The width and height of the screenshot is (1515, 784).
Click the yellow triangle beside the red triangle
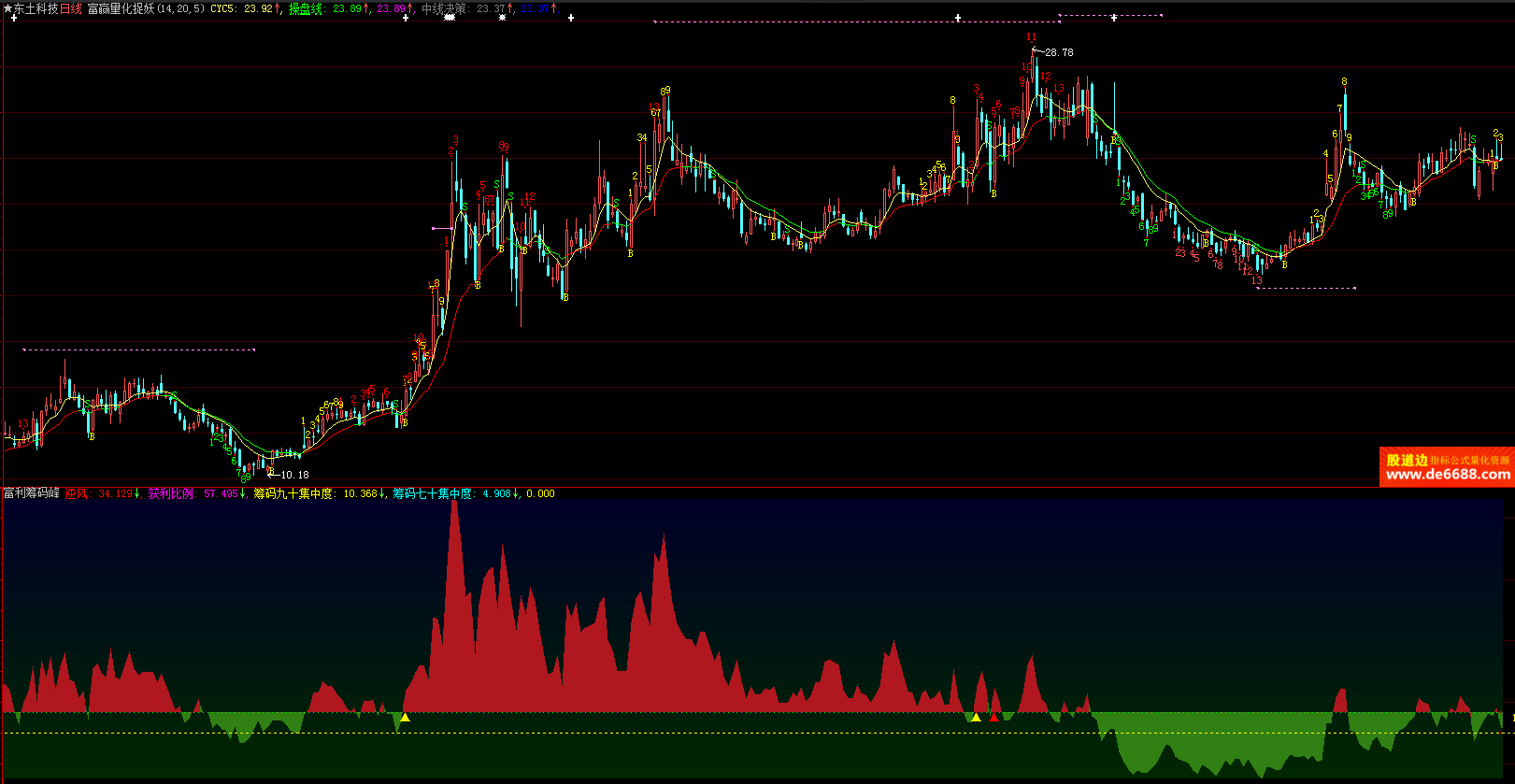pyautogui.click(x=976, y=718)
